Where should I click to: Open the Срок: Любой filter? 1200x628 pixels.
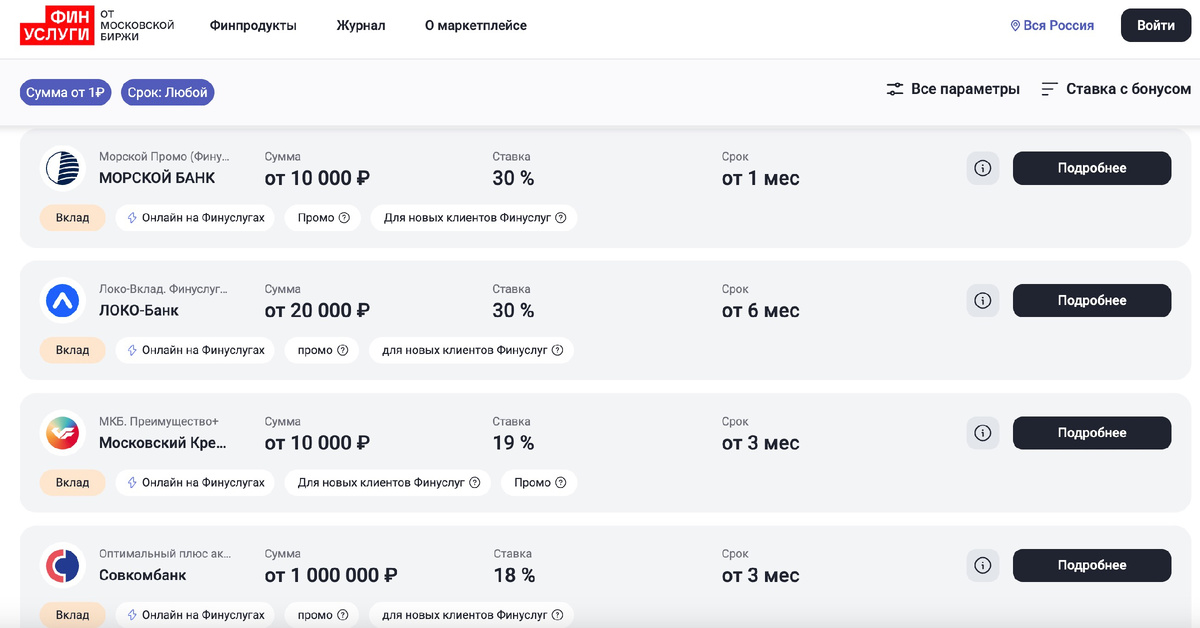tap(168, 93)
